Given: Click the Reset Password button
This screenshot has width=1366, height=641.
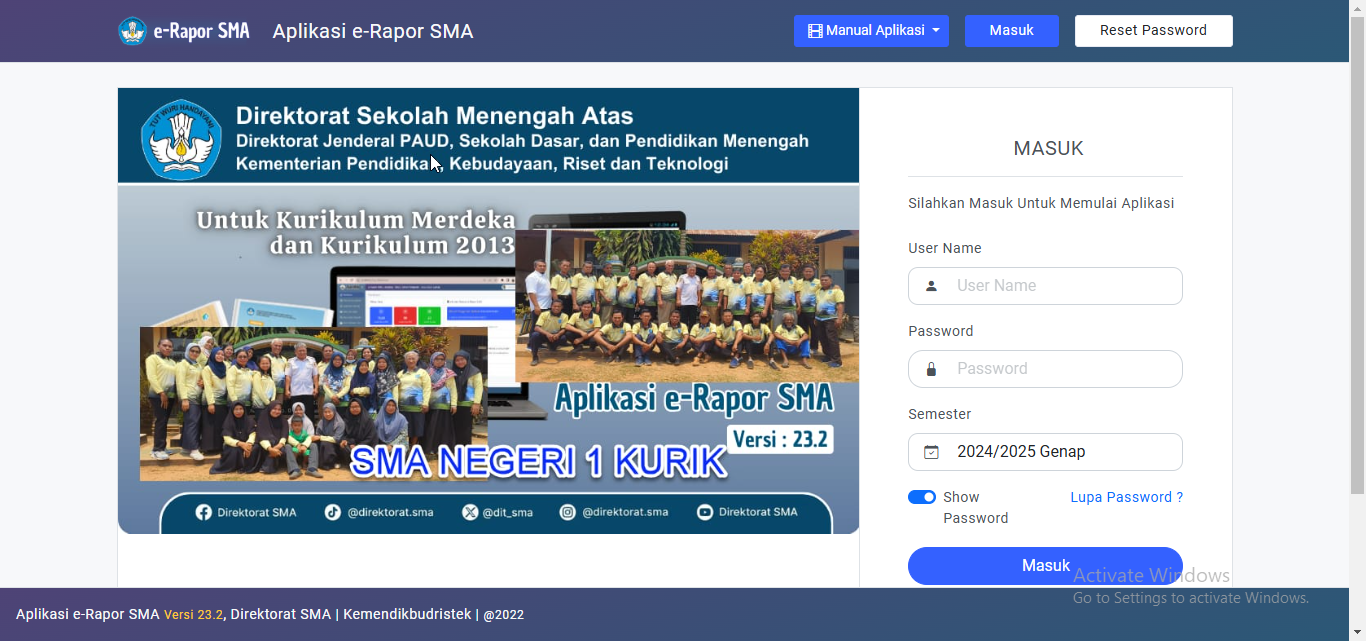Looking at the screenshot, I should coord(1153,31).
